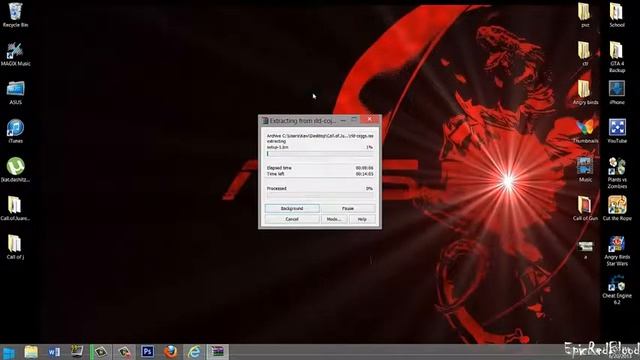This screenshot has height=360, width=640.
Task: Open Microsoft Word from taskbar
Action: coord(54,352)
